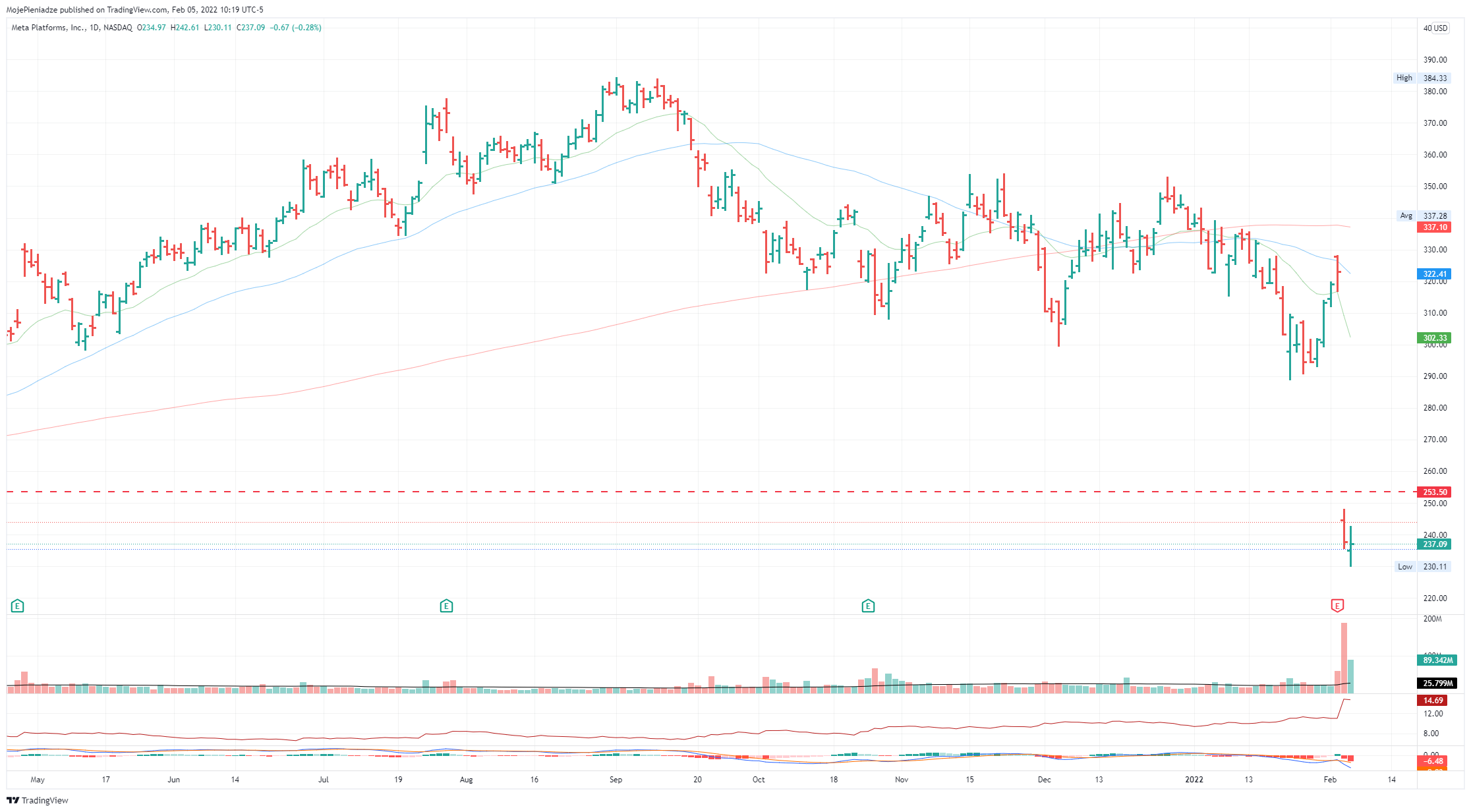Open the earnings marker before Nov
Viewport: 1471px width, 812px height.
point(868,606)
